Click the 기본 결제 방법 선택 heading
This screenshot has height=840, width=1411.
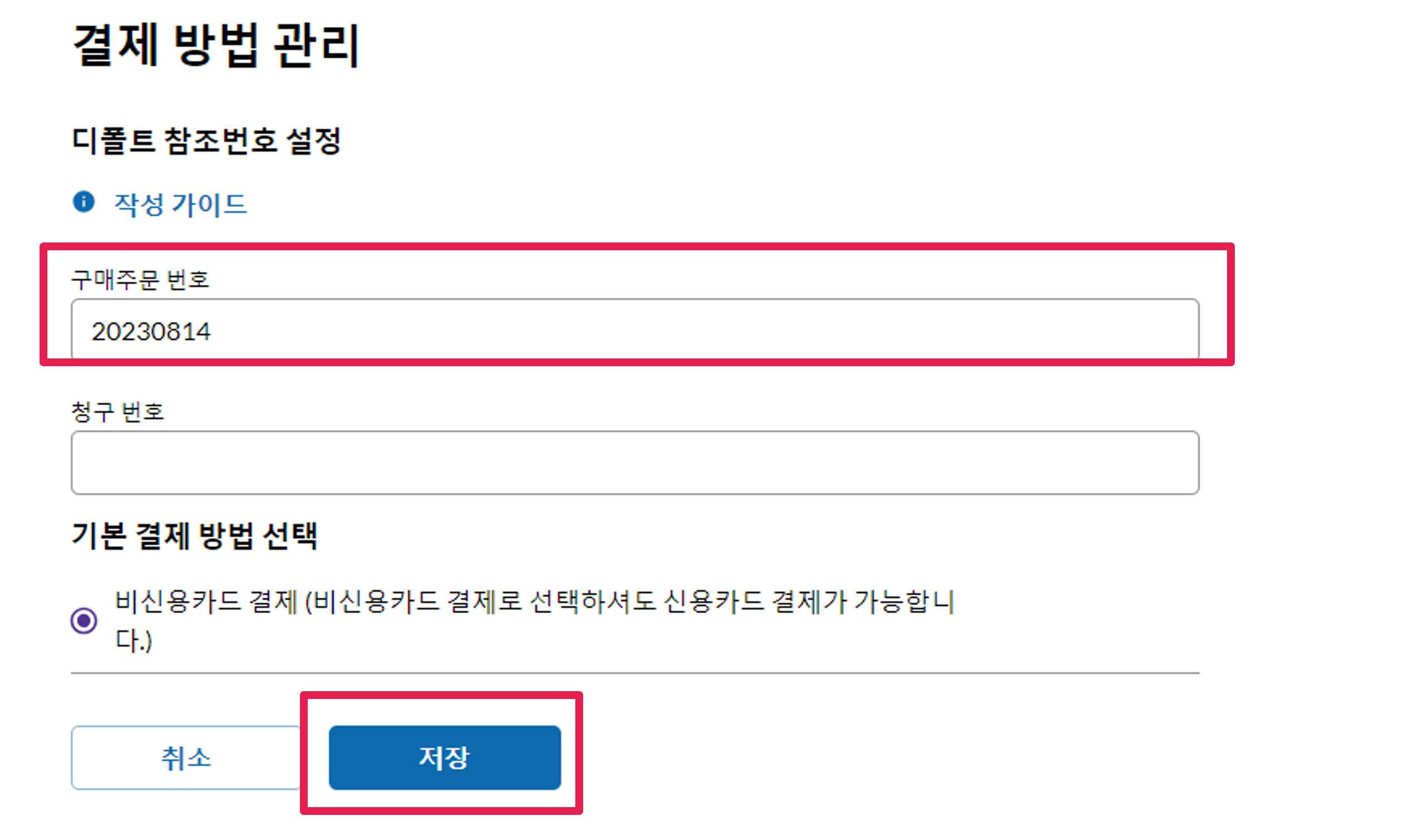(x=194, y=536)
